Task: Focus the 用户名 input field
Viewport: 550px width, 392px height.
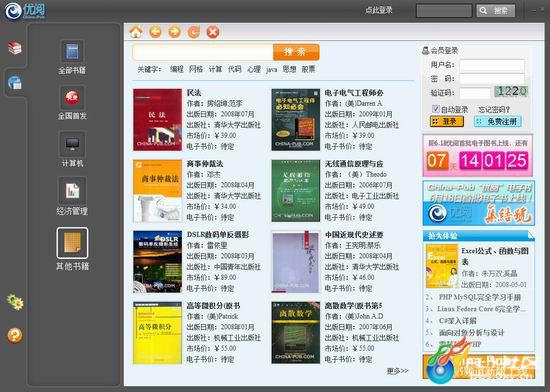Action: point(492,65)
